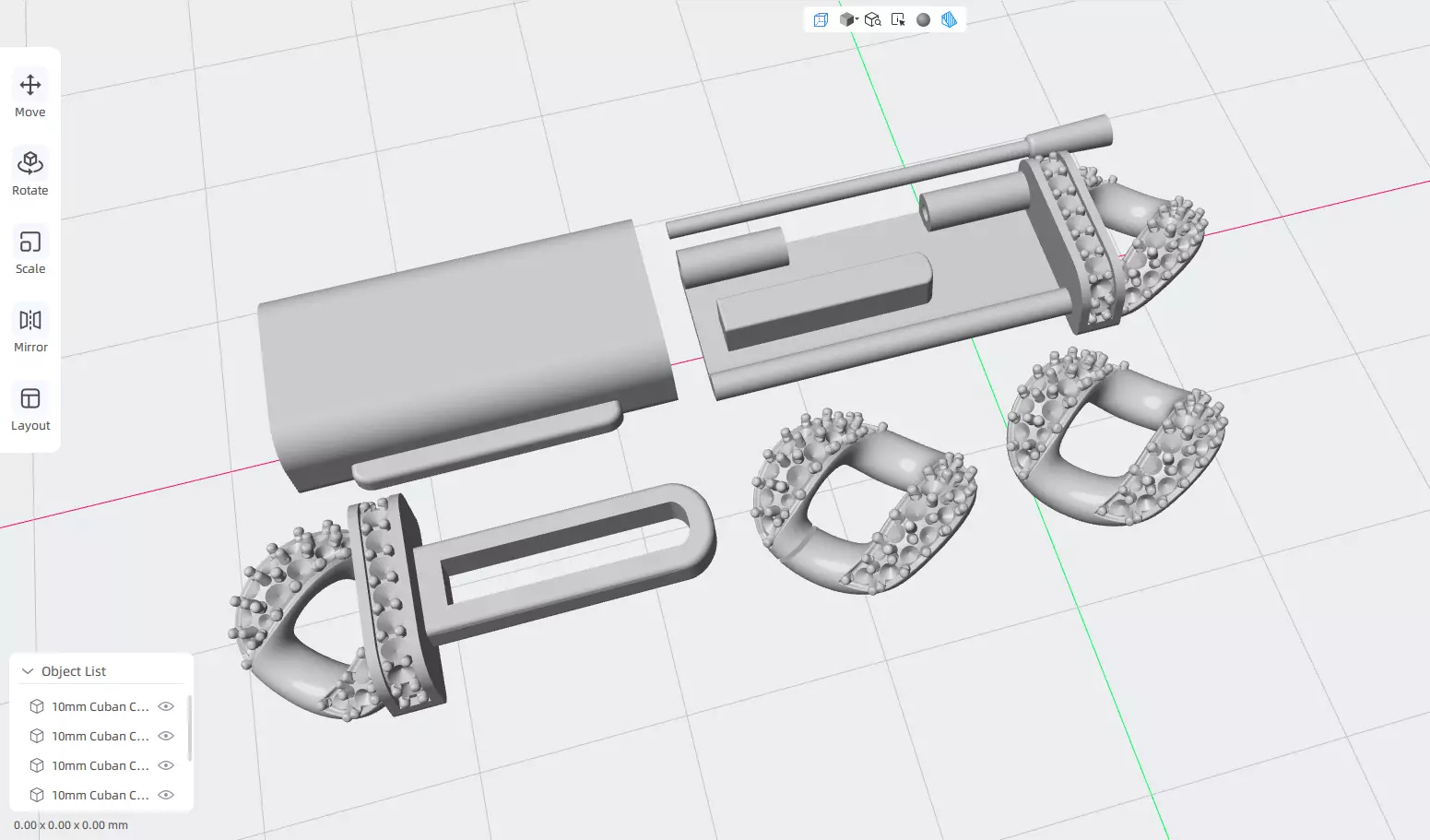Hide the fourth 10mm Cuban object via eye icon
1430x840 pixels.
pos(166,795)
